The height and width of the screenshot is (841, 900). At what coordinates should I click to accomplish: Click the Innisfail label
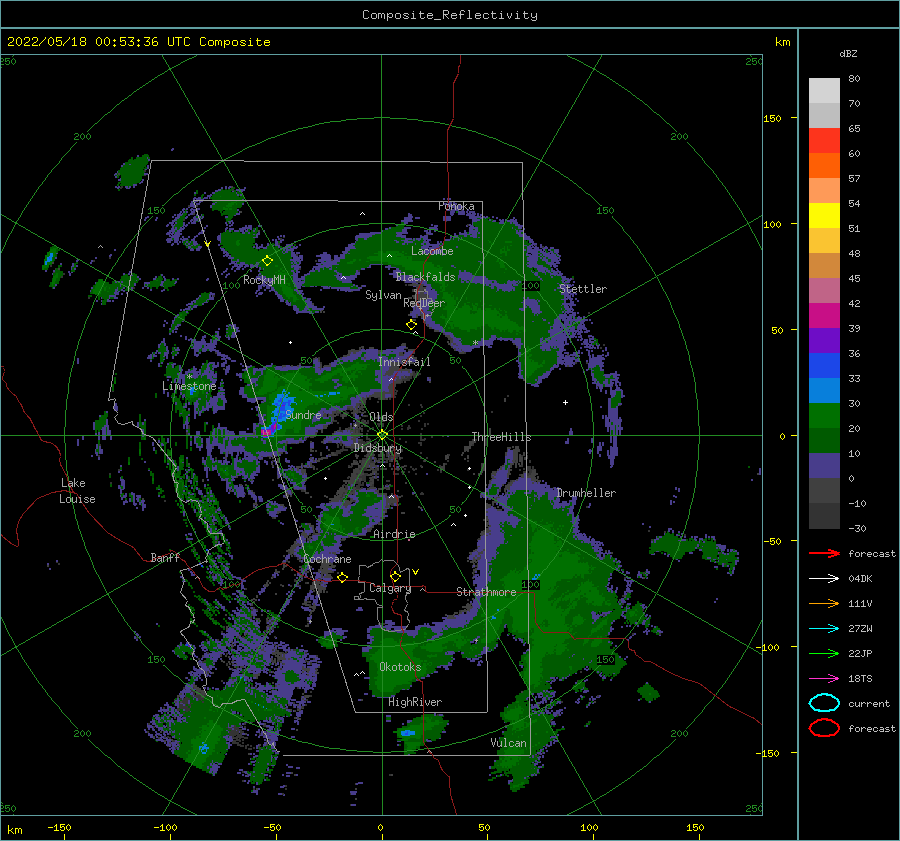[x=404, y=362]
